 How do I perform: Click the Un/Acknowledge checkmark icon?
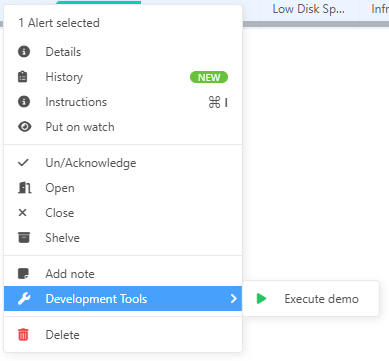(x=23, y=162)
